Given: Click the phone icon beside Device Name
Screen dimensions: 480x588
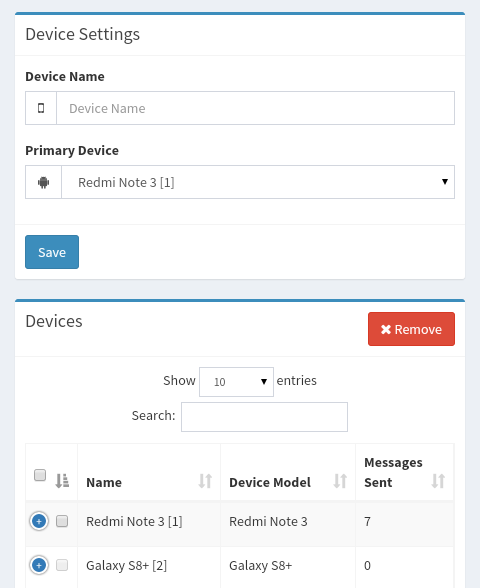Looking at the screenshot, I should pyautogui.click(x=41, y=108).
